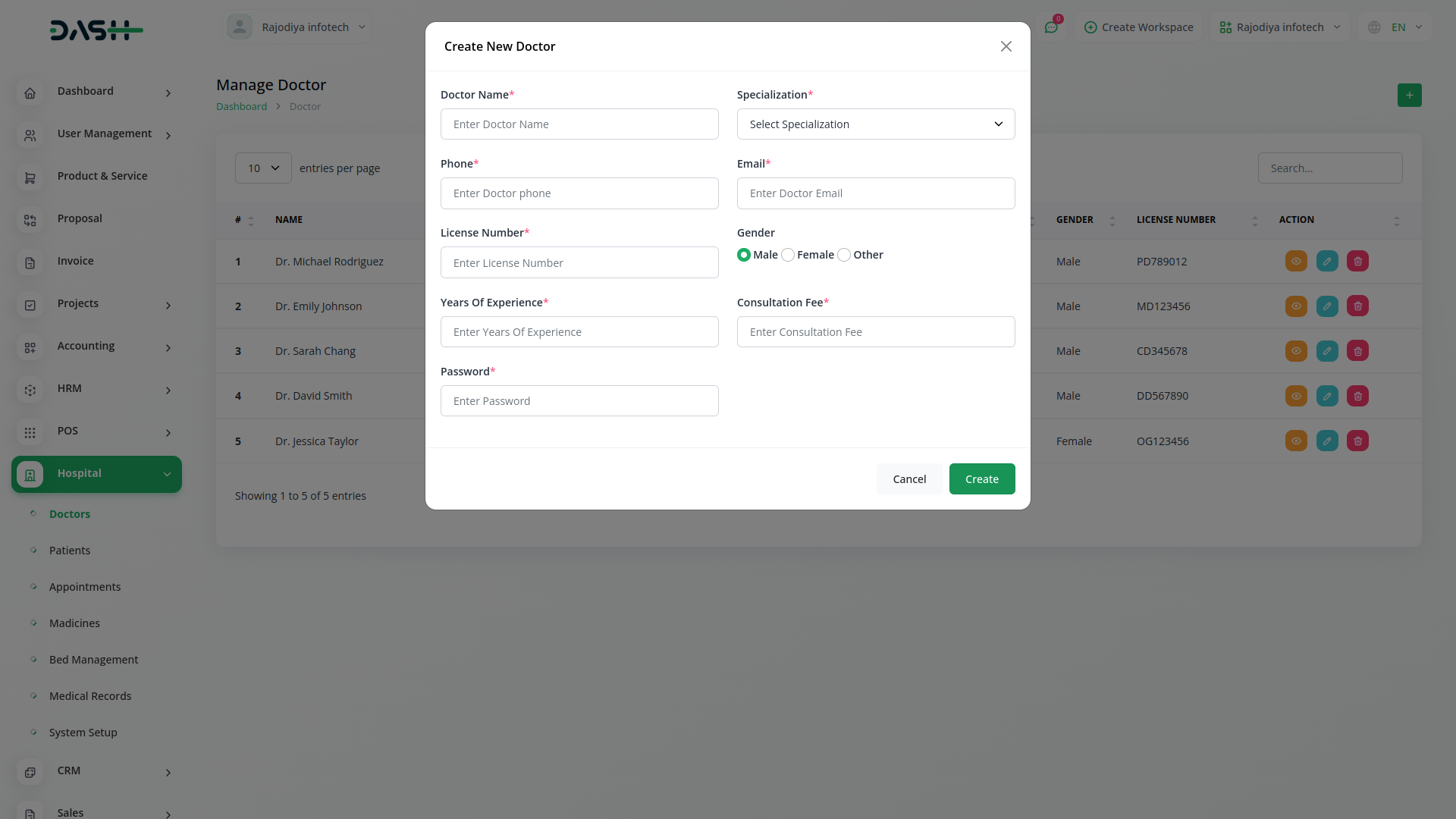Click the Enter Doctor Name field
This screenshot has width=1456, height=819.
[x=579, y=124]
